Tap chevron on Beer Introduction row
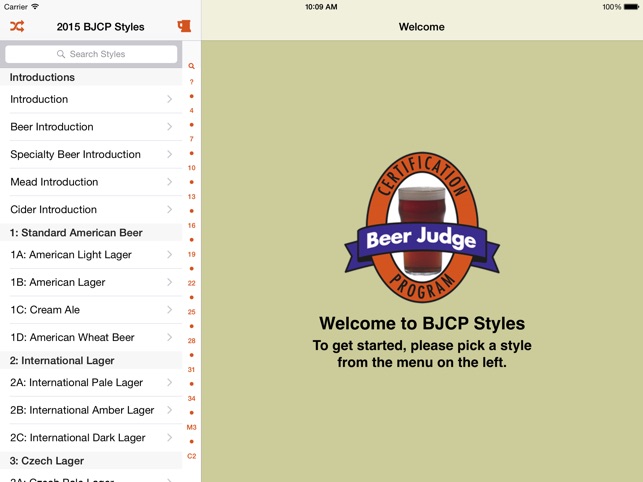 [x=169, y=127]
